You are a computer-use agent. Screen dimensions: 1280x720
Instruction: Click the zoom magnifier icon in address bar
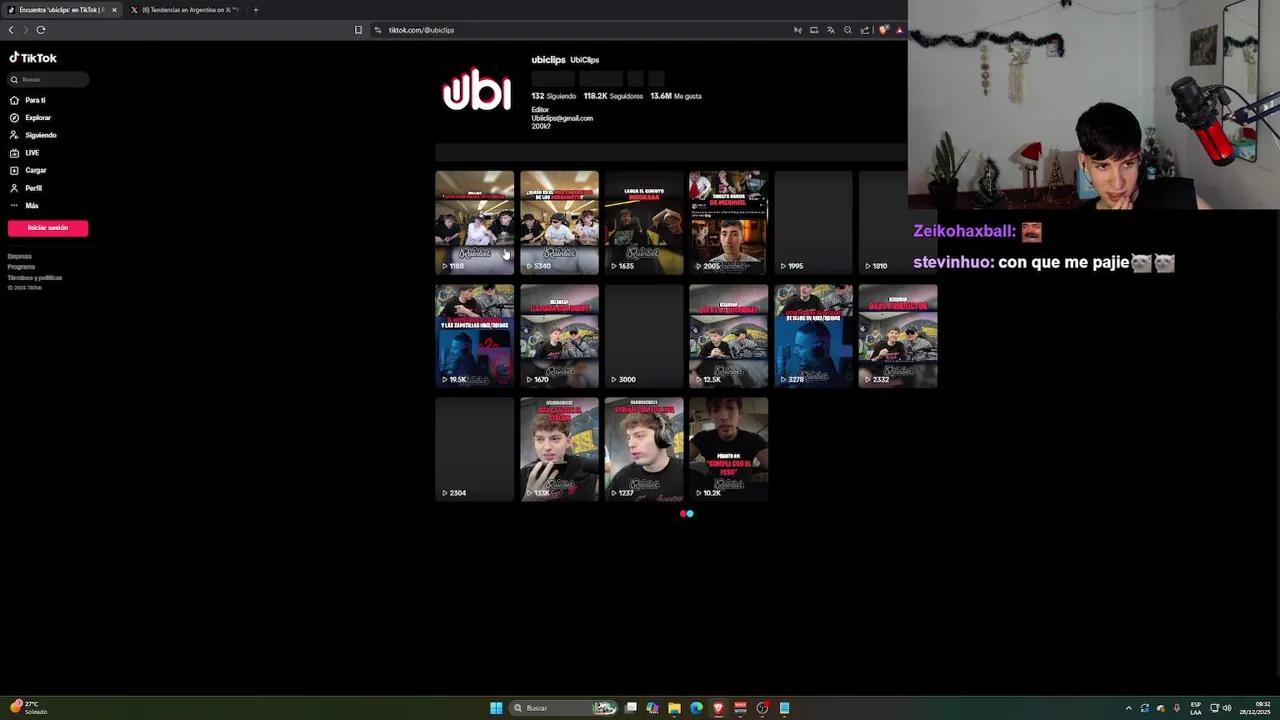847,30
